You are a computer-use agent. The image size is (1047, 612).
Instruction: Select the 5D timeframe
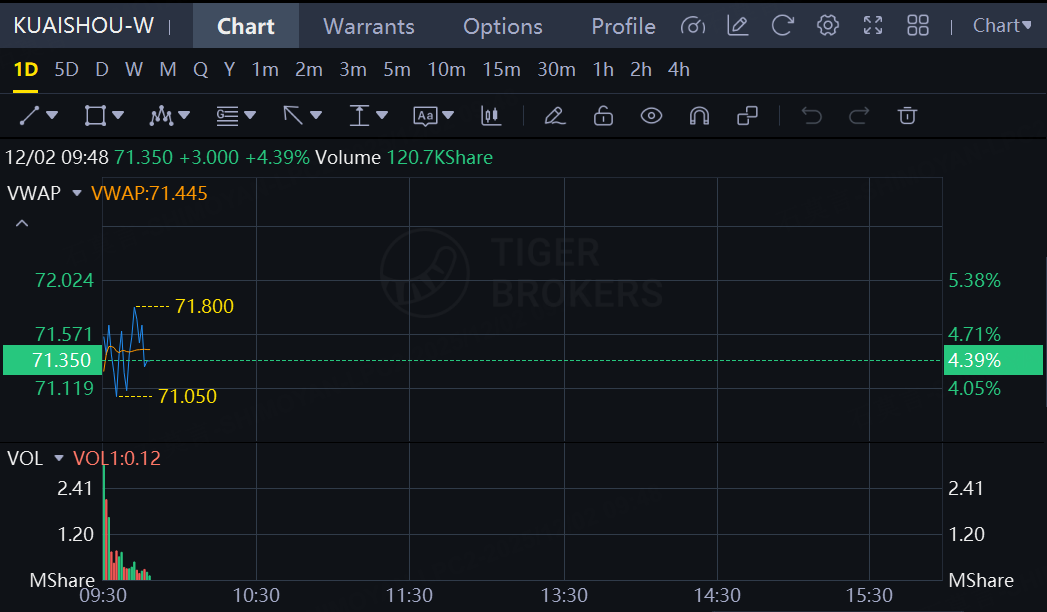tap(66, 70)
